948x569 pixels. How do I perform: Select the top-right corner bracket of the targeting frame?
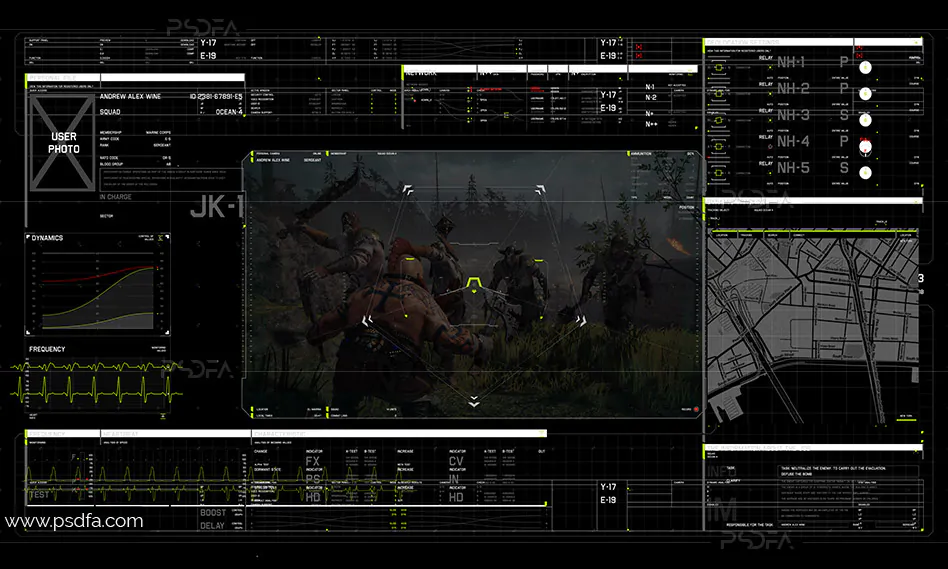tap(540, 190)
